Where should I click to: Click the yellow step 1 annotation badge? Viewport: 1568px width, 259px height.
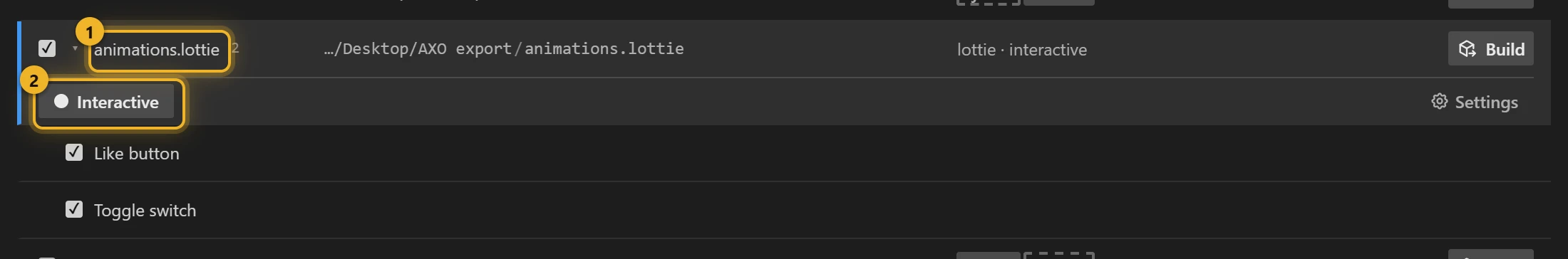(90, 32)
